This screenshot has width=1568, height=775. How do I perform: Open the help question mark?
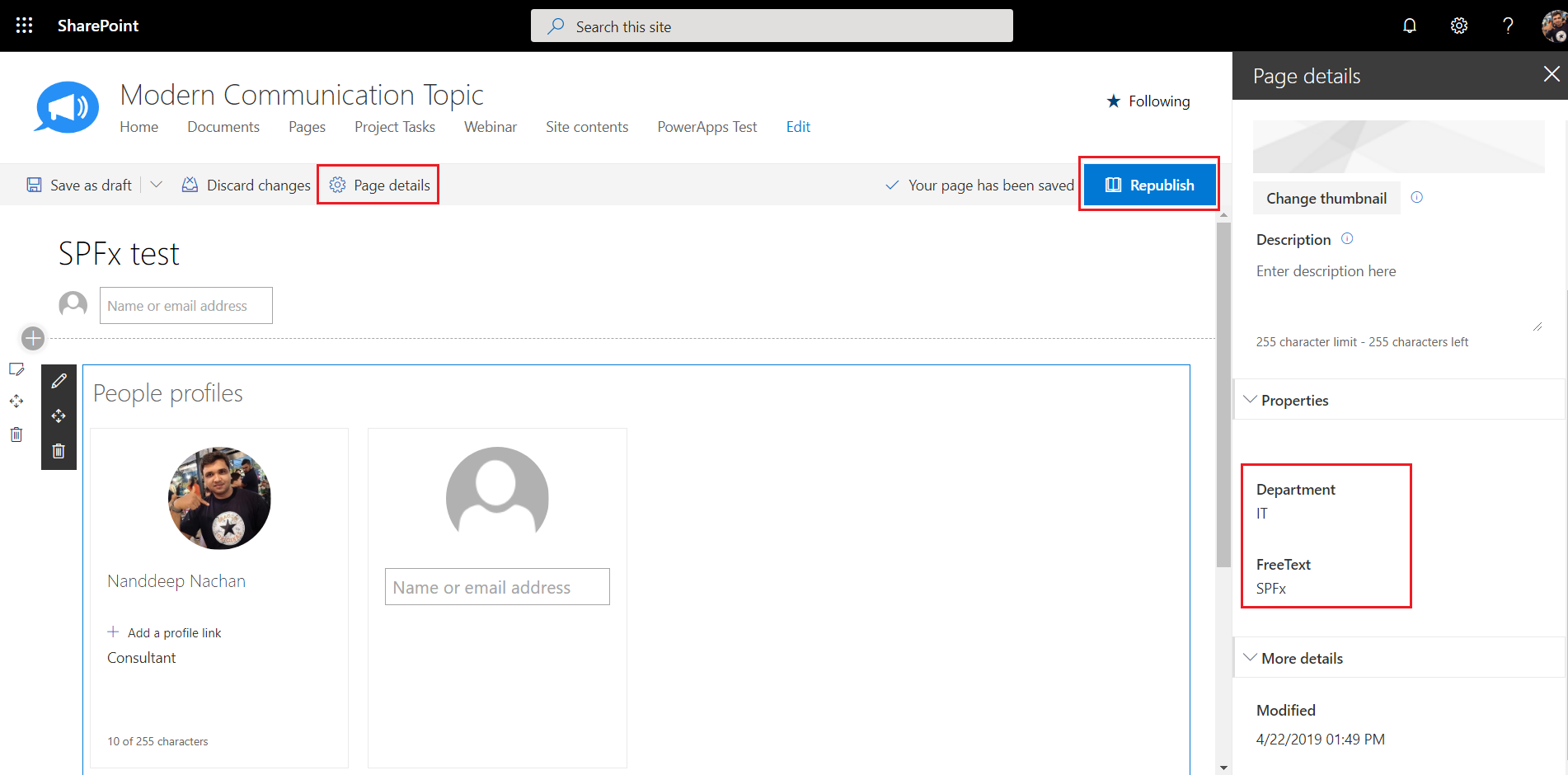[x=1508, y=26]
